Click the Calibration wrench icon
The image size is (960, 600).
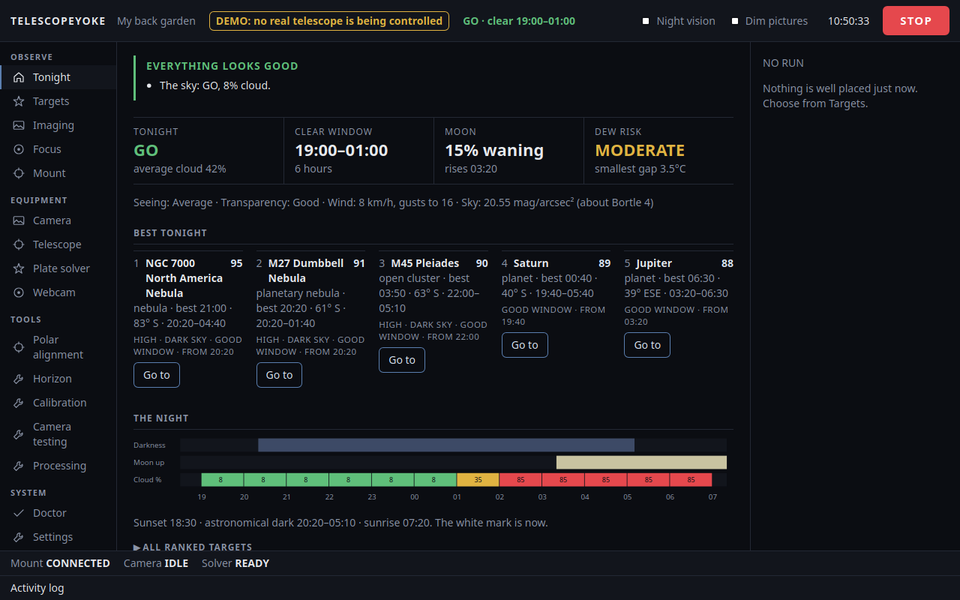click(19, 402)
